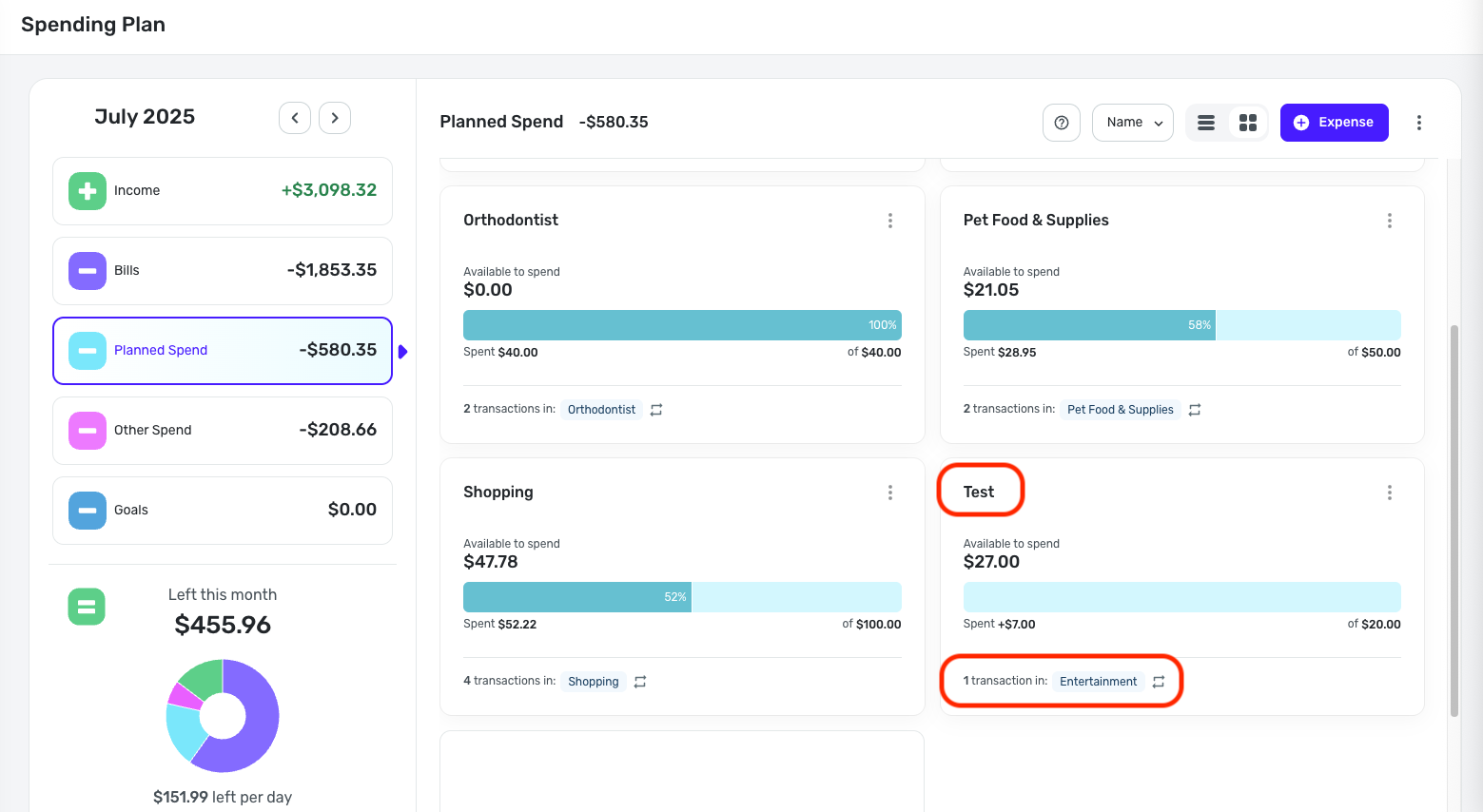
Task: Select the Goals section
Action: coord(223,511)
